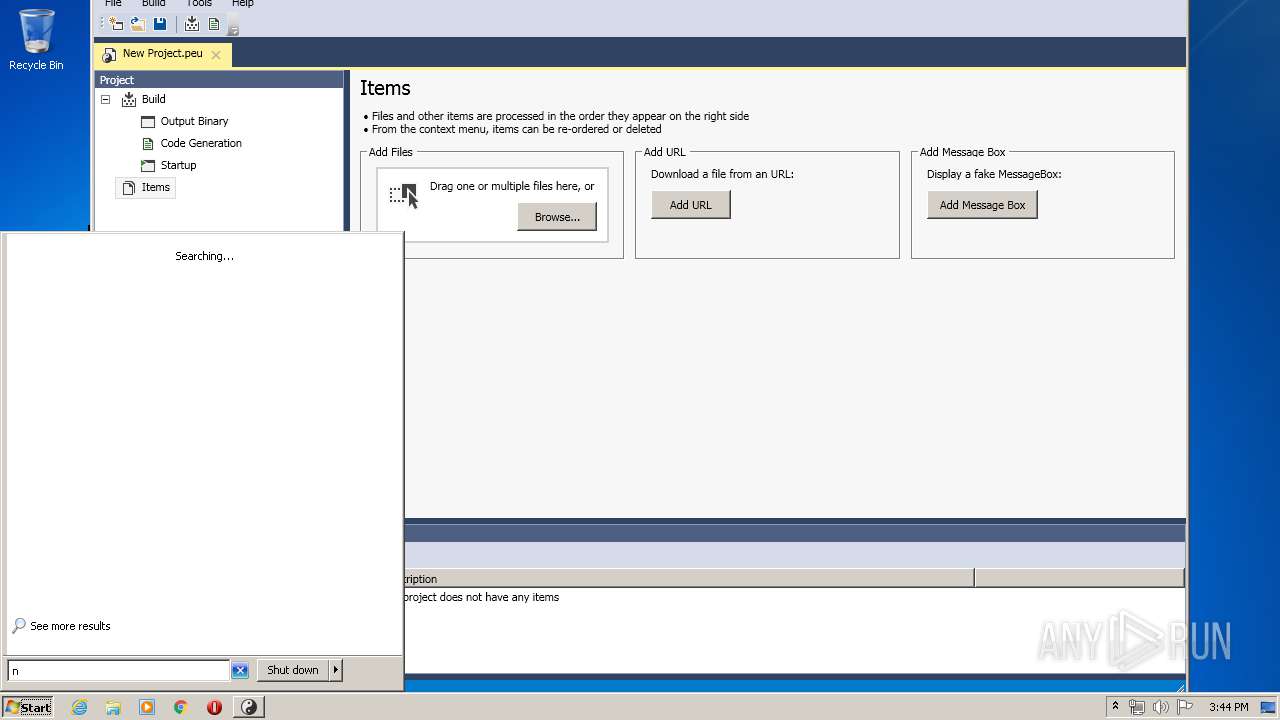Click the project has no items message
Image resolution: width=1280 pixels, height=720 pixels.
coord(481,597)
